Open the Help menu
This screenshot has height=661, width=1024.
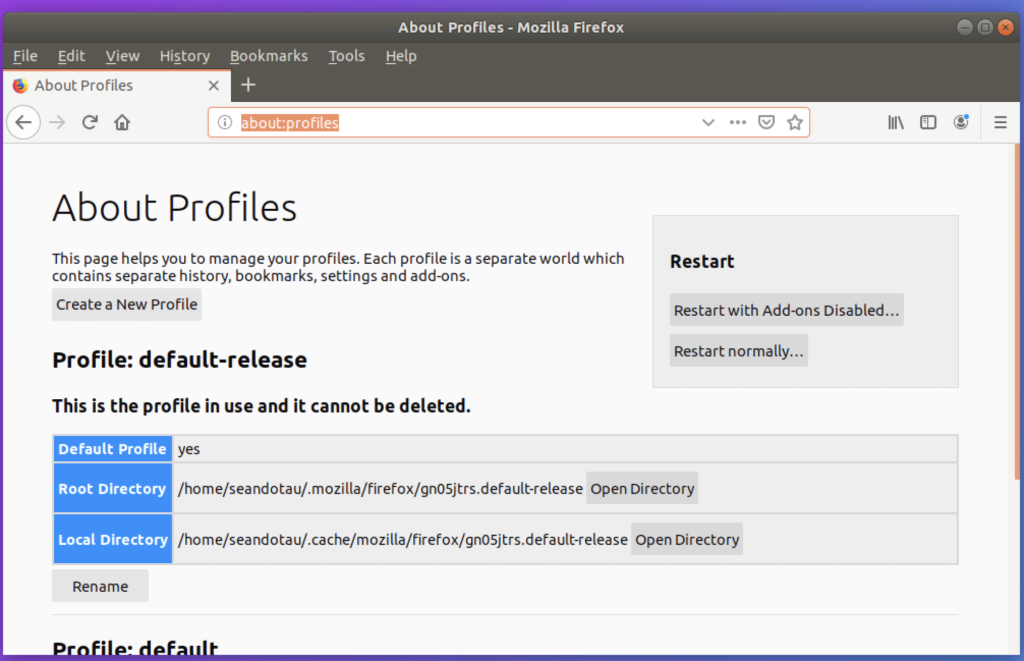point(401,56)
